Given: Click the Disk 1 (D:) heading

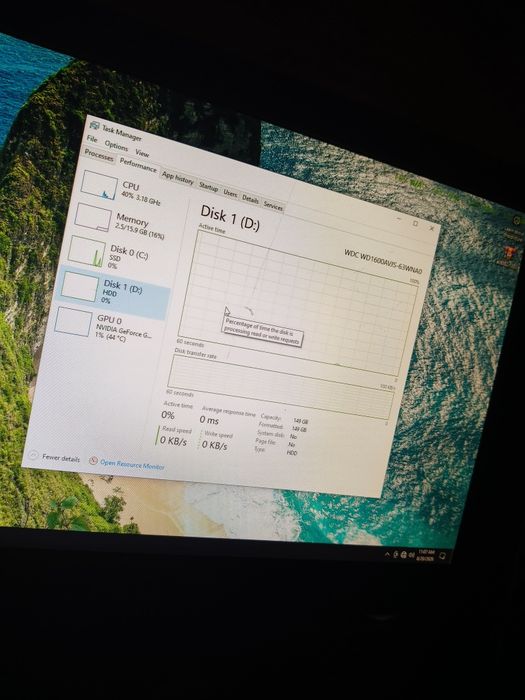Looking at the screenshot, I should tap(229, 217).
